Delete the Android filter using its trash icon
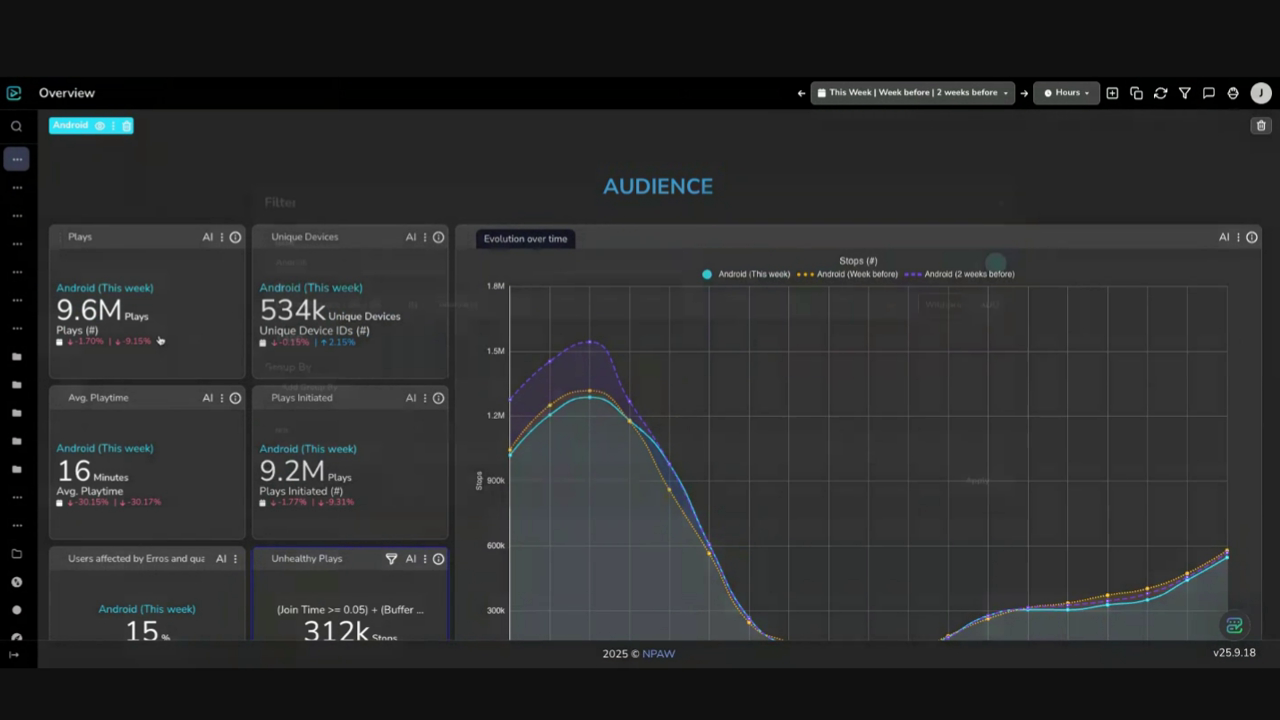 pyautogui.click(x=127, y=126)
